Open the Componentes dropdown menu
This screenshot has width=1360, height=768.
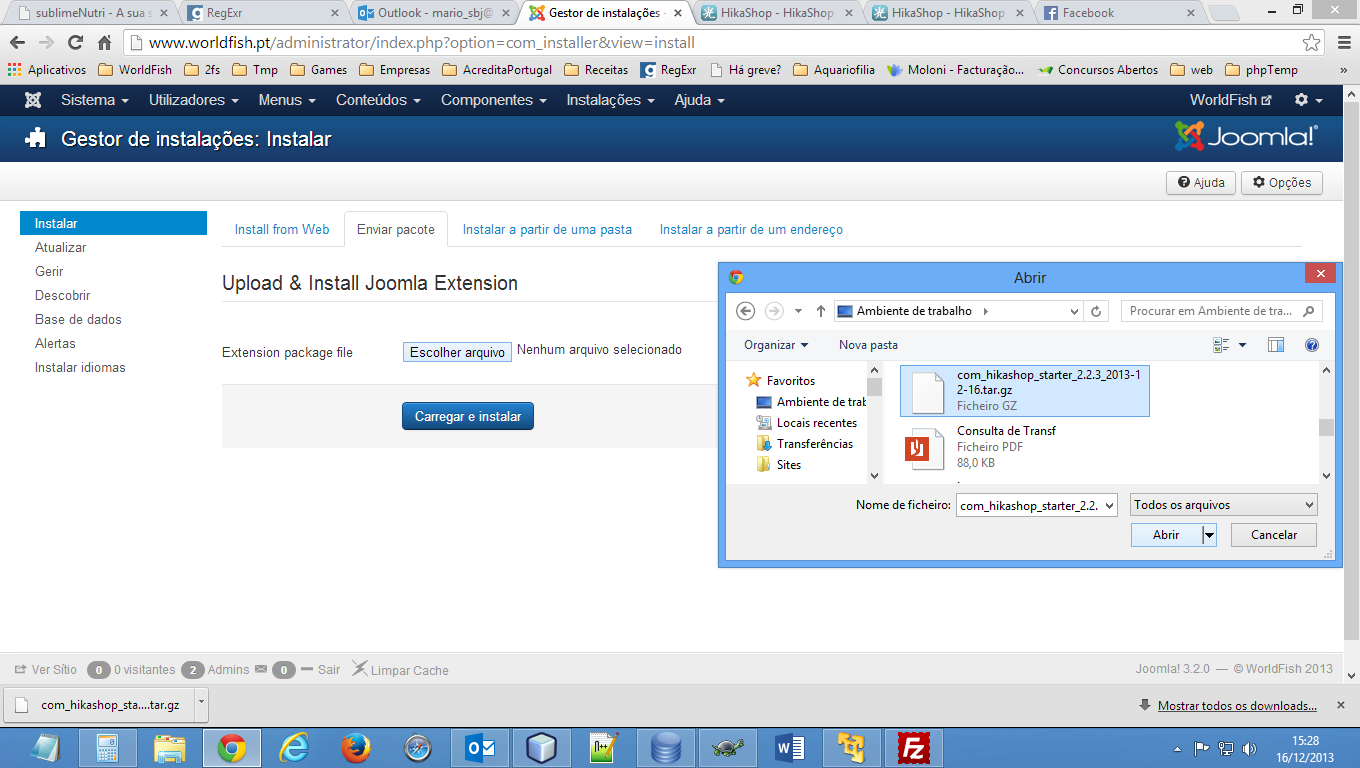(x=494, y=100)
